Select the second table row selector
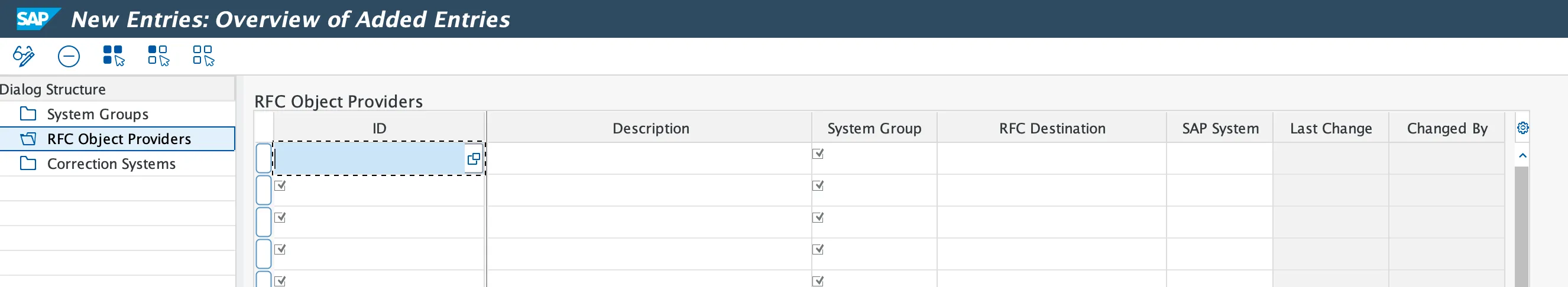Image resolution: width=1568 pixels, height=287 pixels. click(x=264, y=190)
